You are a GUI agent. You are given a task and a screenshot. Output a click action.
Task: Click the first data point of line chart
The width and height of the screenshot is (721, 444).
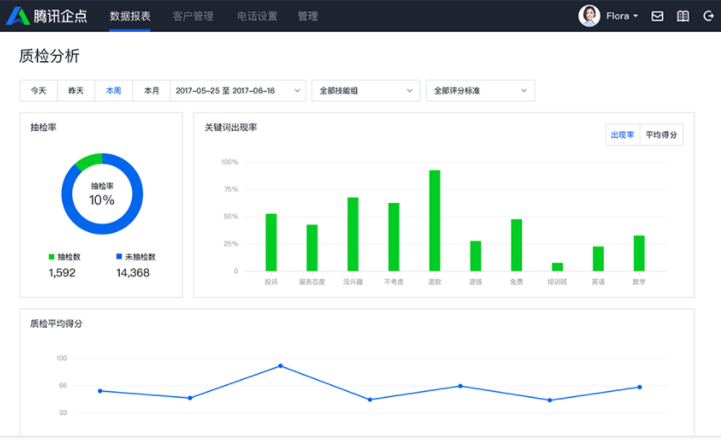[100, 391]
